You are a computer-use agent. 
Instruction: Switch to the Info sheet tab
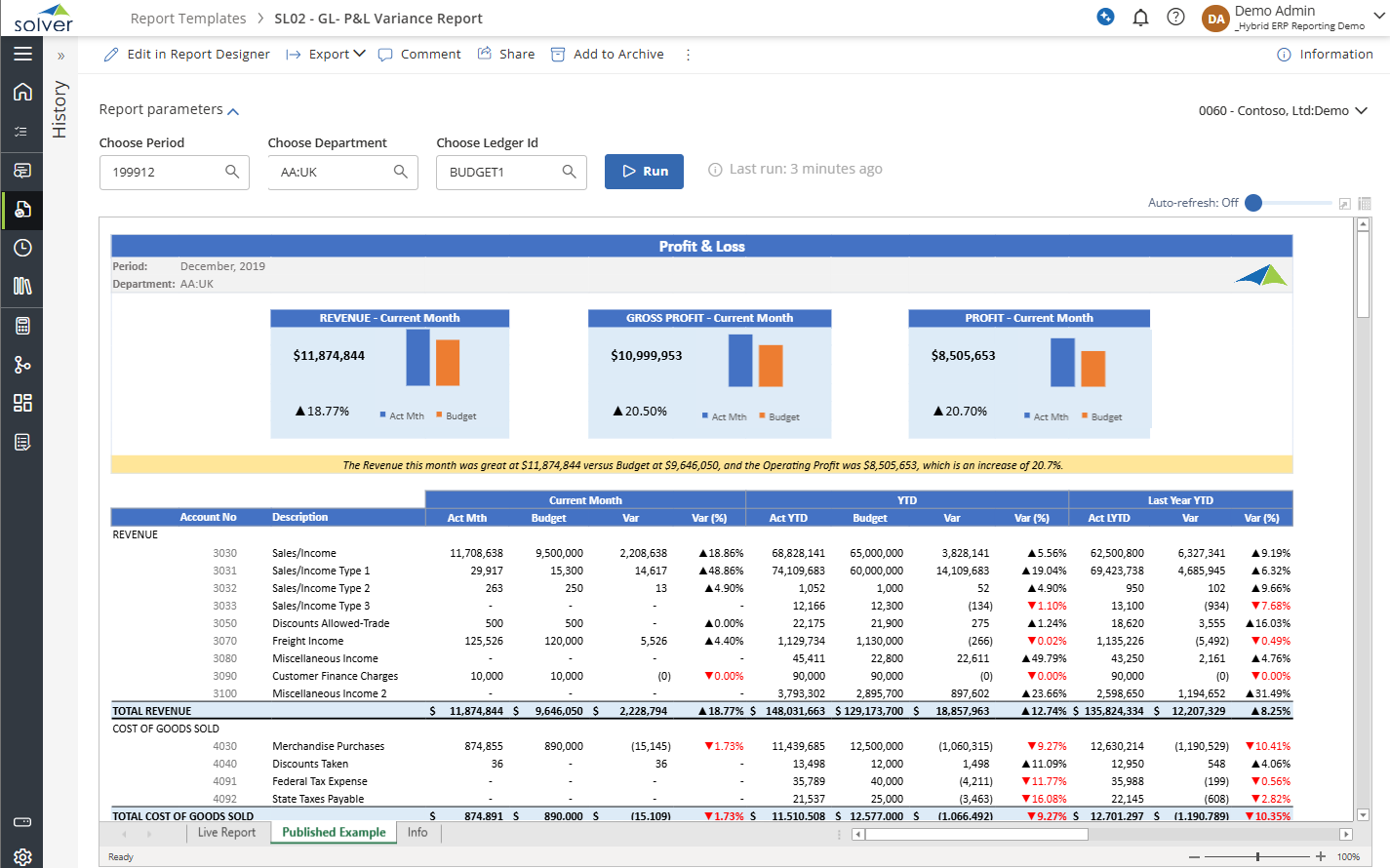click(417, 833)
